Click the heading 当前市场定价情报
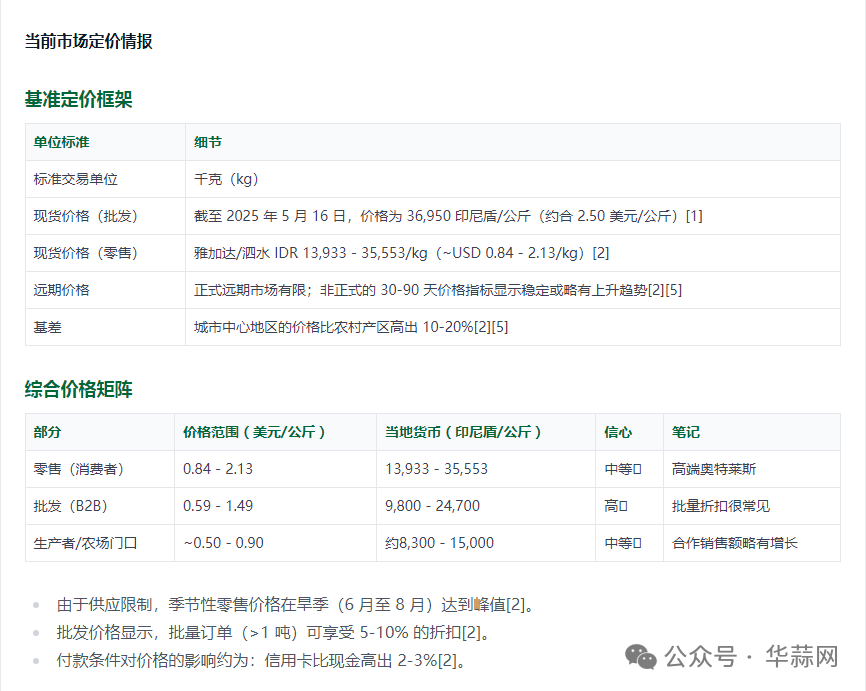The width and height of the screenshot is (866, 691). [x=88, y=41]
